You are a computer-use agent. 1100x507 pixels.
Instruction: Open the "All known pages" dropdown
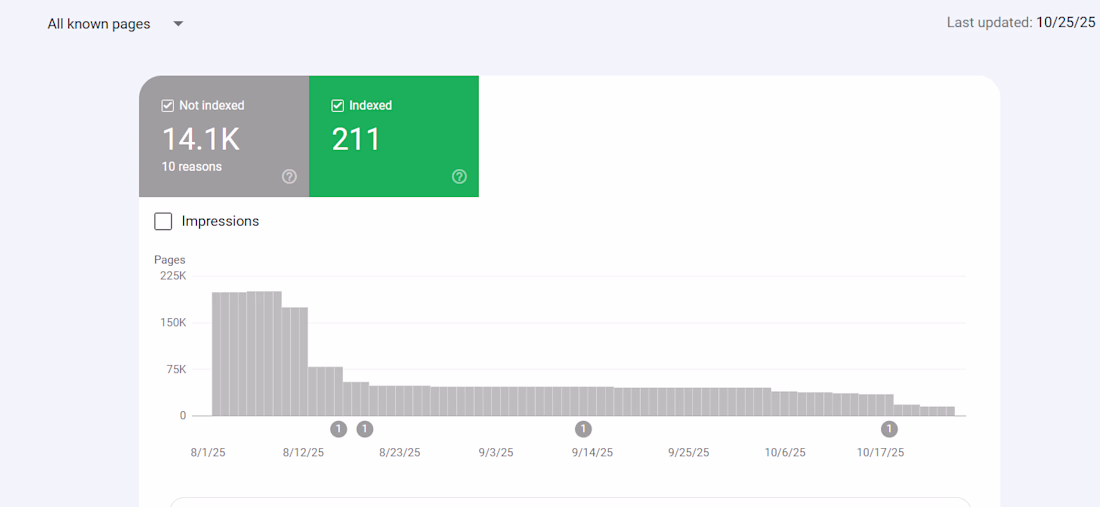point(99,24)
